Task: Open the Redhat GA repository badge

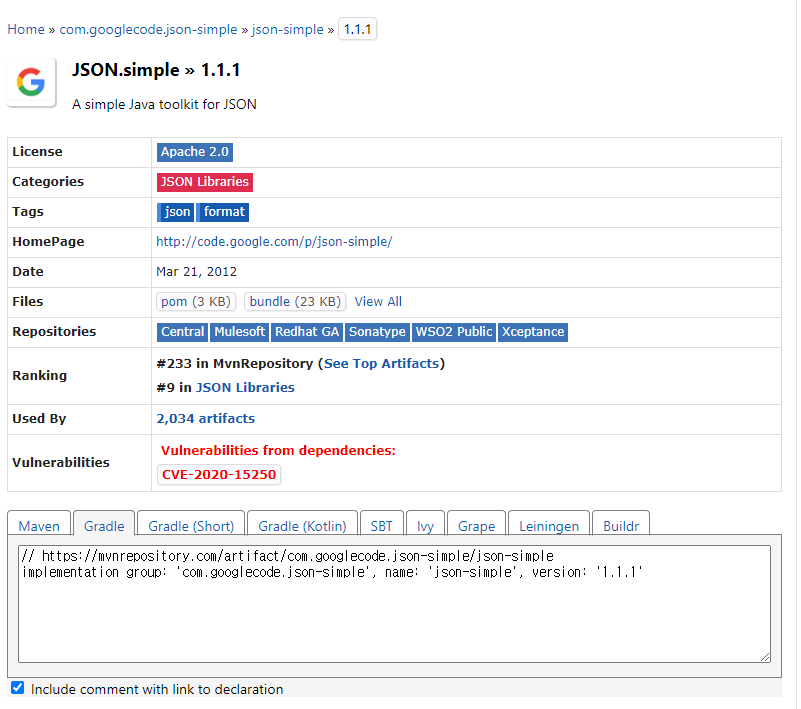Action: (307, 332)
